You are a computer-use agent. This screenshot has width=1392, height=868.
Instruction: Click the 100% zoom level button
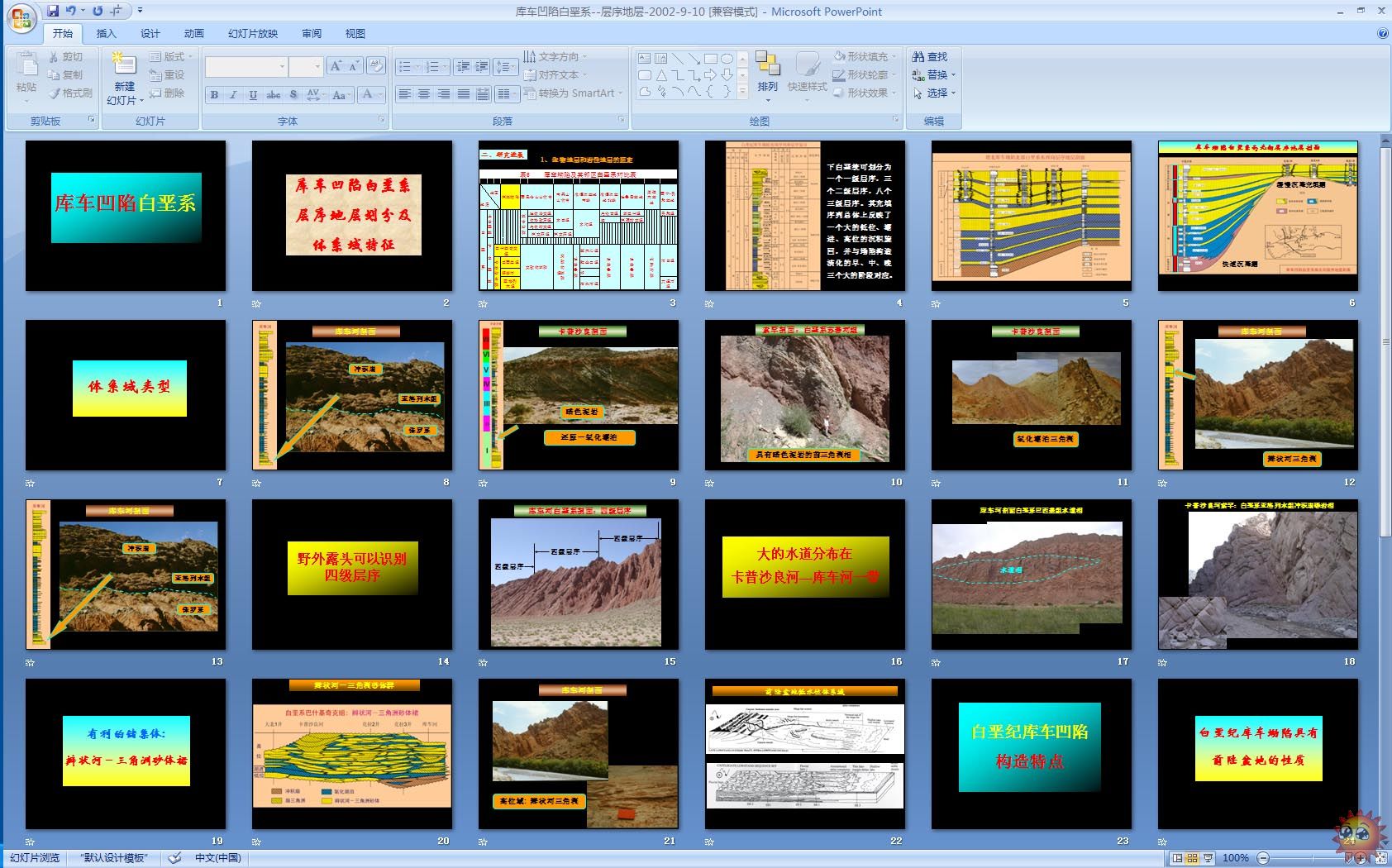[x=1235, y=858]
